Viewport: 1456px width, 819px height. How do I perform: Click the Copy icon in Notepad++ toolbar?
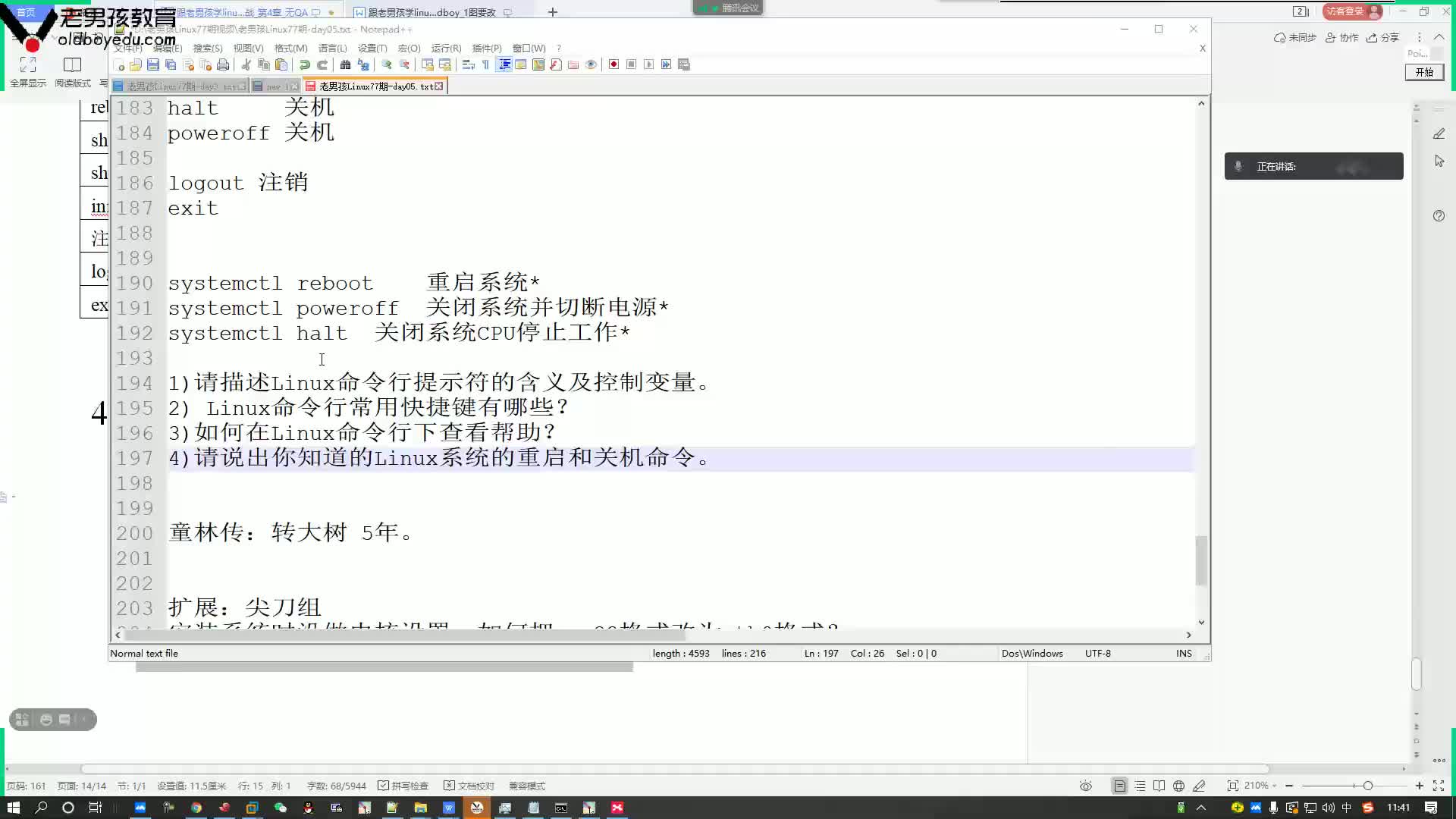tap(263, 64)
